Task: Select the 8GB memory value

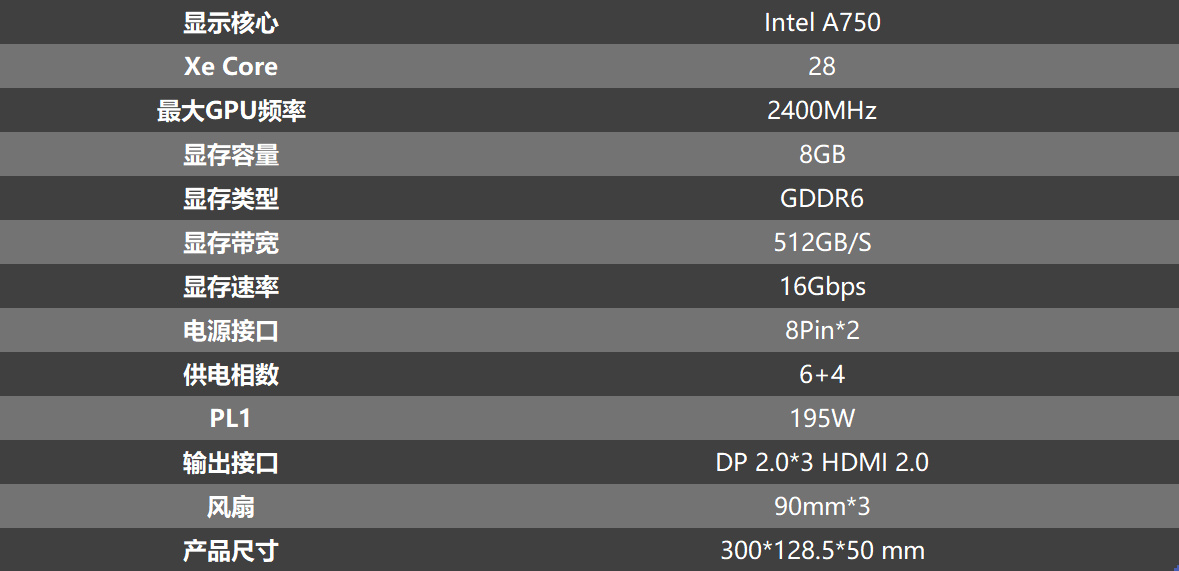Action: (822, 154)
